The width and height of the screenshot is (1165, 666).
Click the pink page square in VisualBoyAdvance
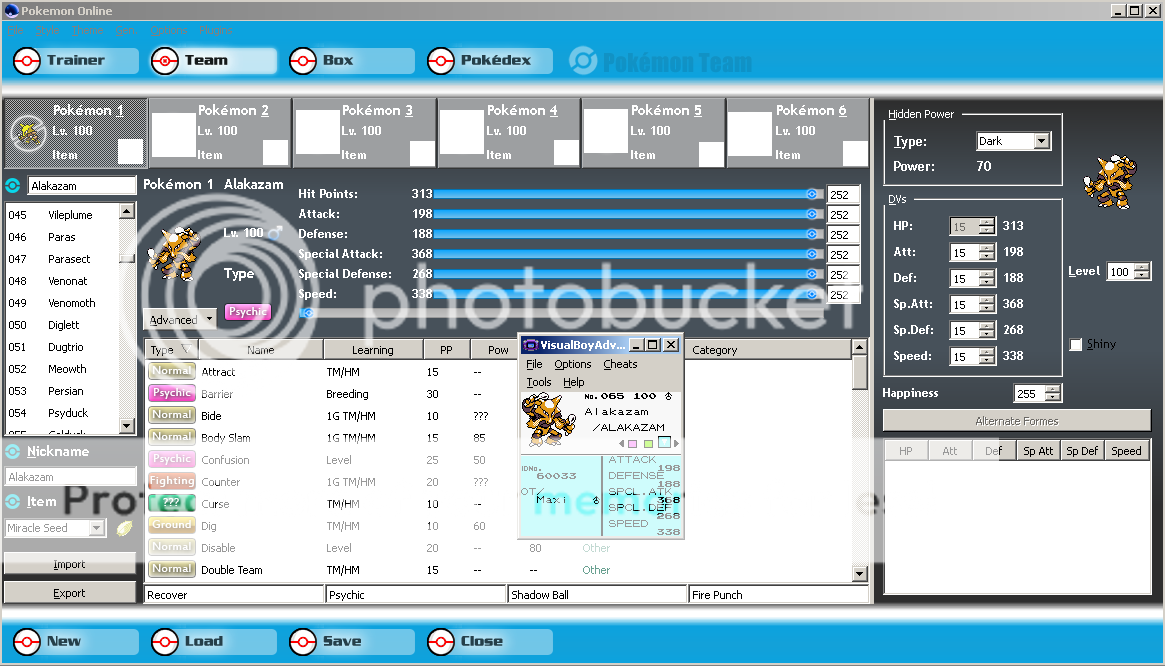tap(633, 444)
